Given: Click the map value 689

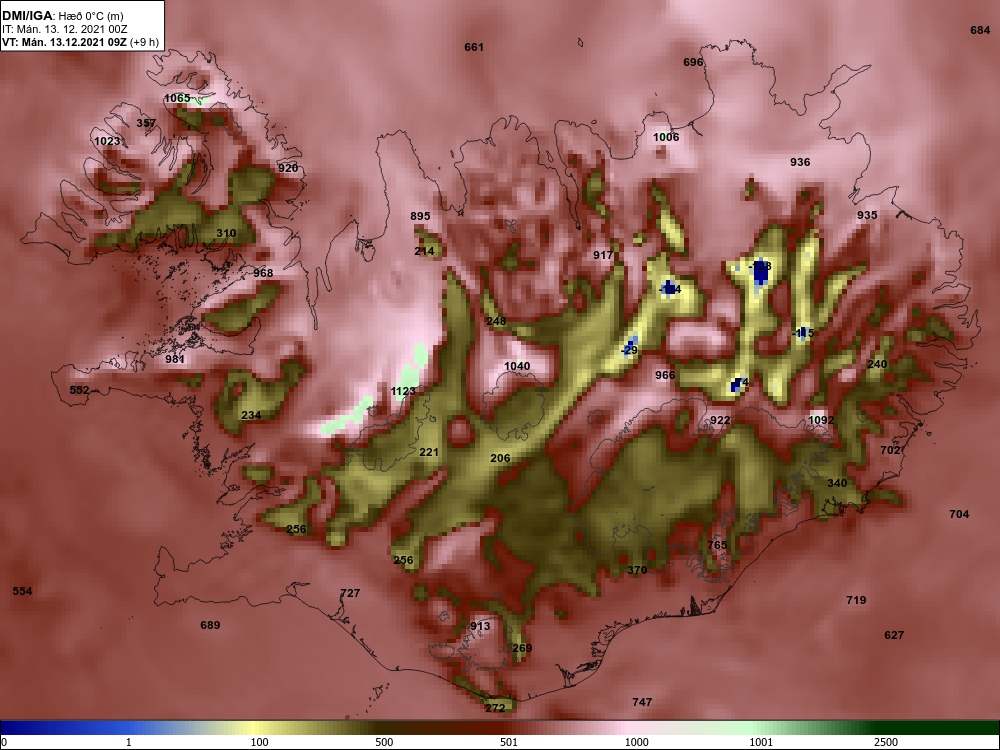Looking at the screenshot, I should [210, 625].
